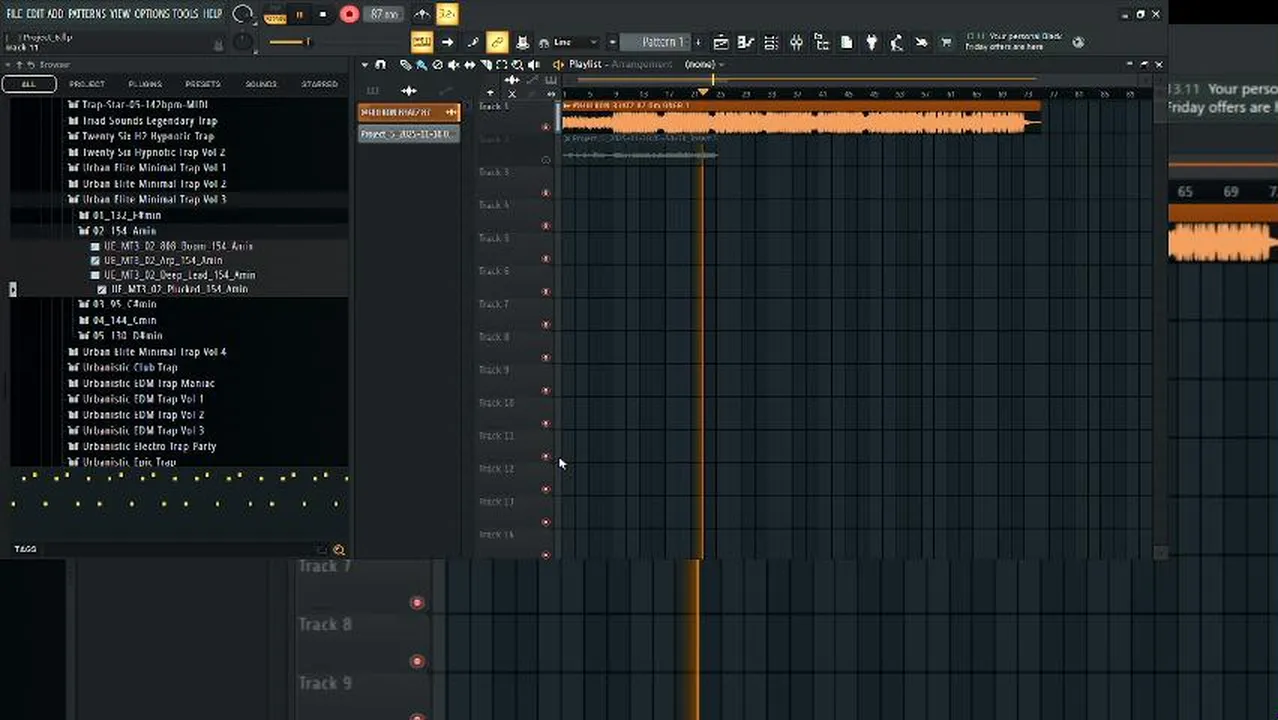
Task: Open the Channel rack view icon
Action: [x=771, y=42]
